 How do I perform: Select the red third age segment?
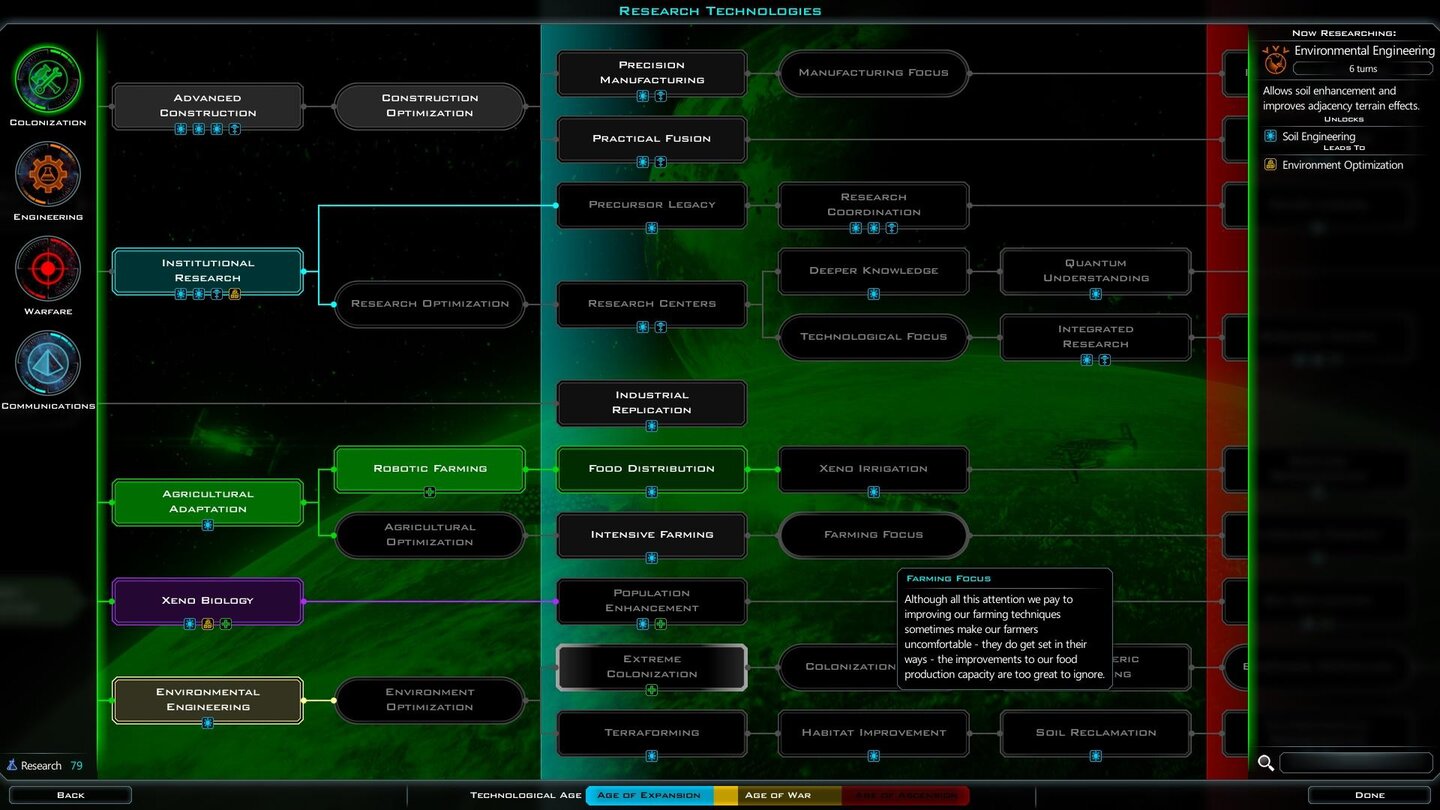[905, 795]
